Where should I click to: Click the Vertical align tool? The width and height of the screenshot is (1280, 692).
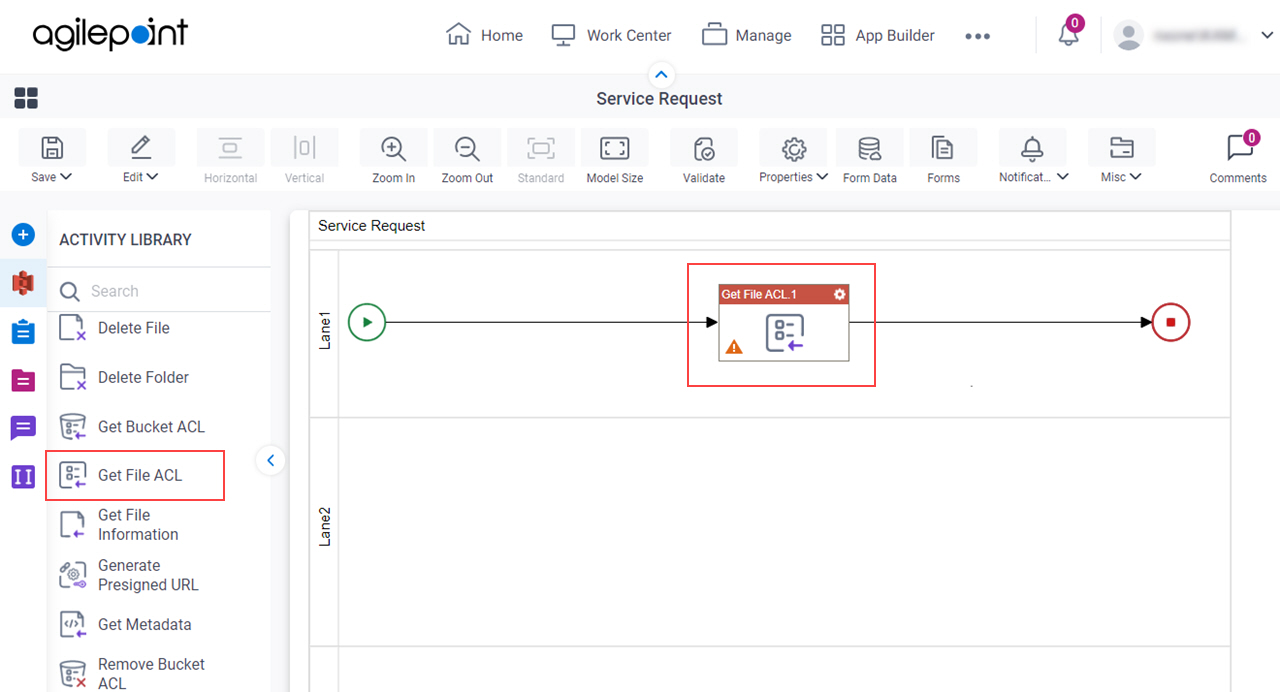pos(304,156)
